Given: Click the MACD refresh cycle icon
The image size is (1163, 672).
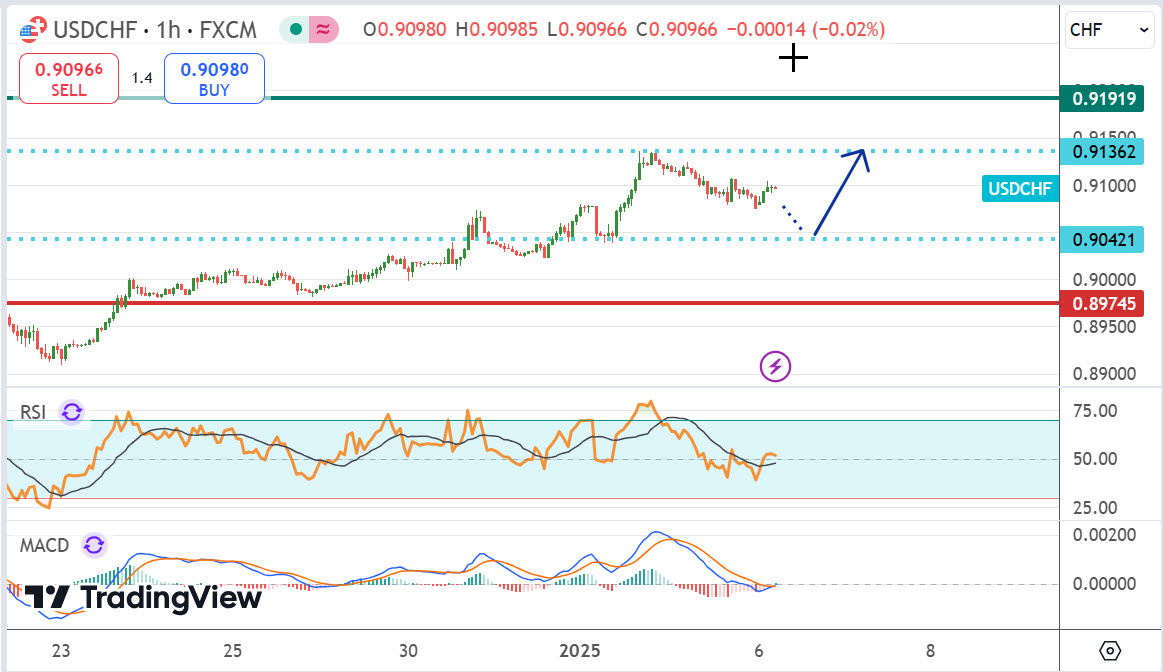Looking at the screenshot, I should [x=93, y=545].
